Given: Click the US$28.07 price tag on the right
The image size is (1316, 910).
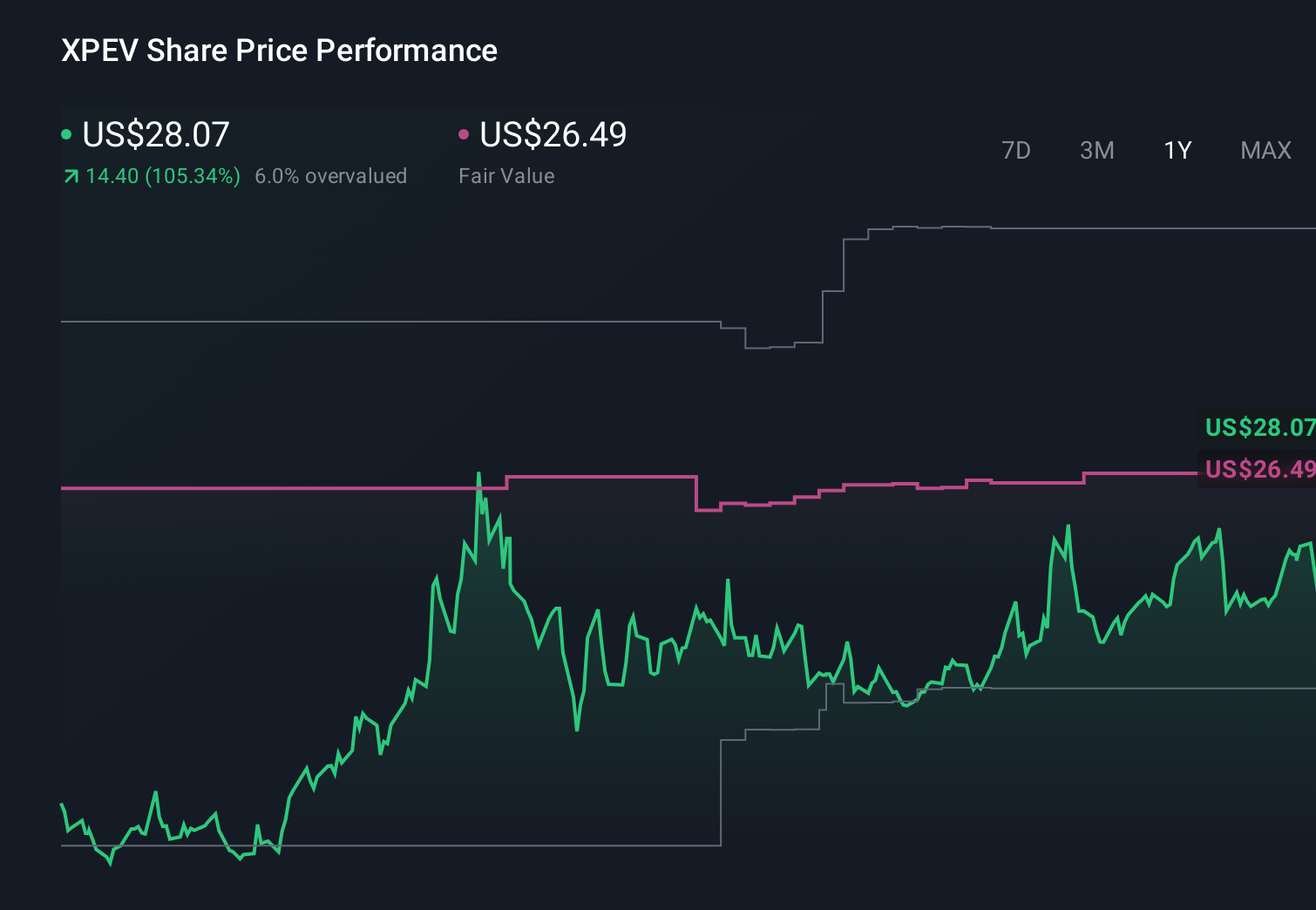Looking at the screenshot, I should (1259, 428).
